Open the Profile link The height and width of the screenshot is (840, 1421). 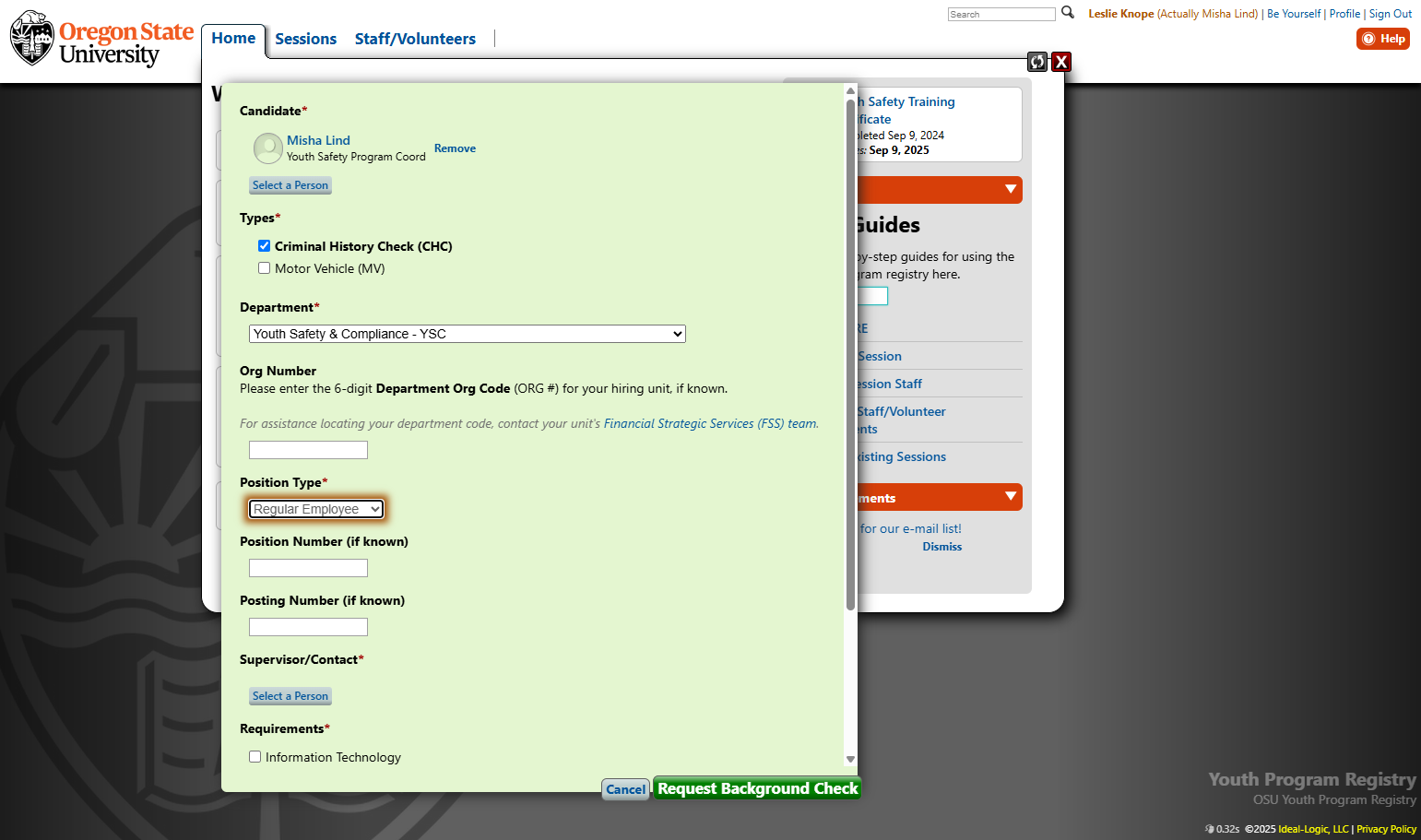pos(1344,14)
